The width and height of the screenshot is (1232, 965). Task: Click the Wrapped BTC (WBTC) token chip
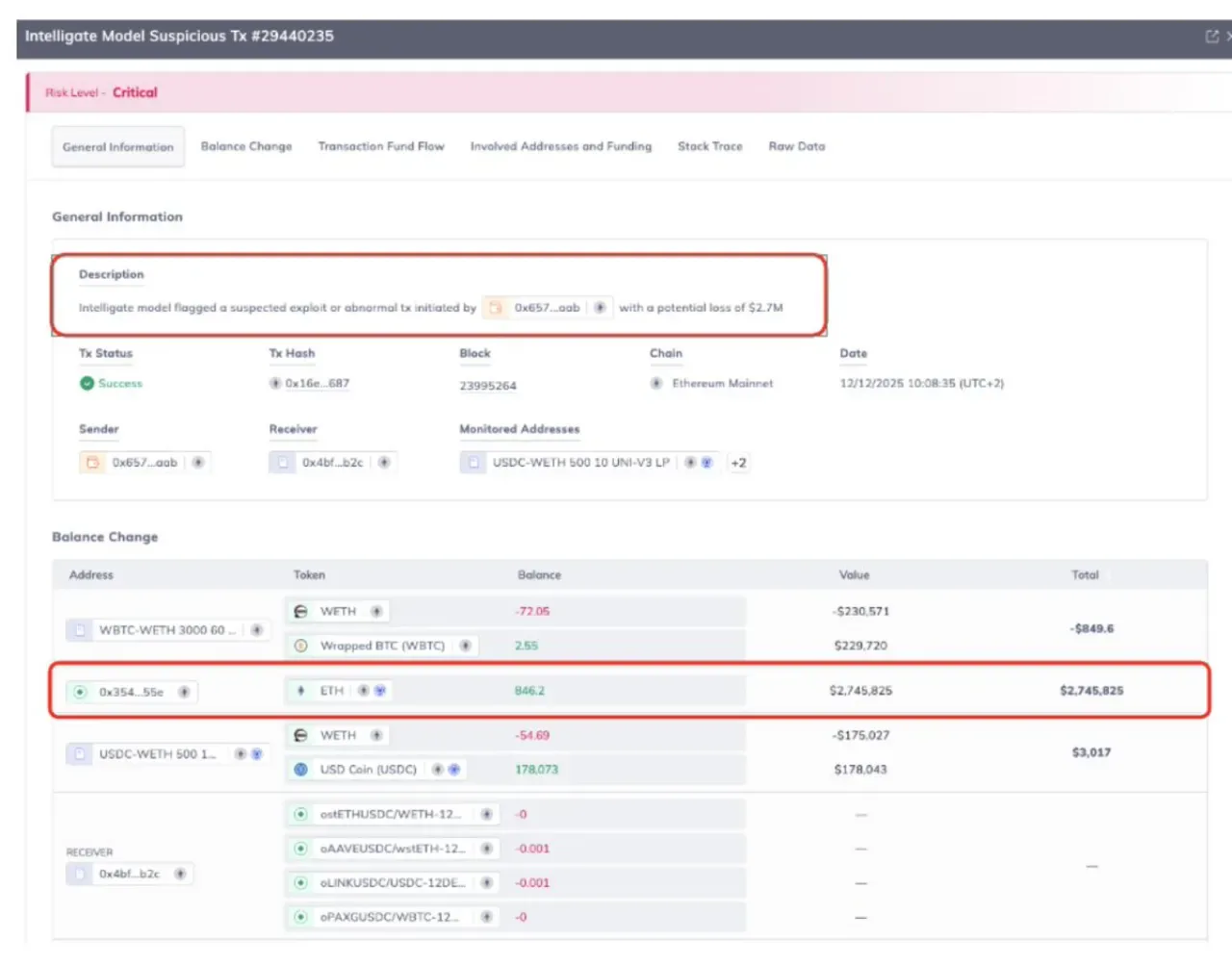[x=382, y=646]
